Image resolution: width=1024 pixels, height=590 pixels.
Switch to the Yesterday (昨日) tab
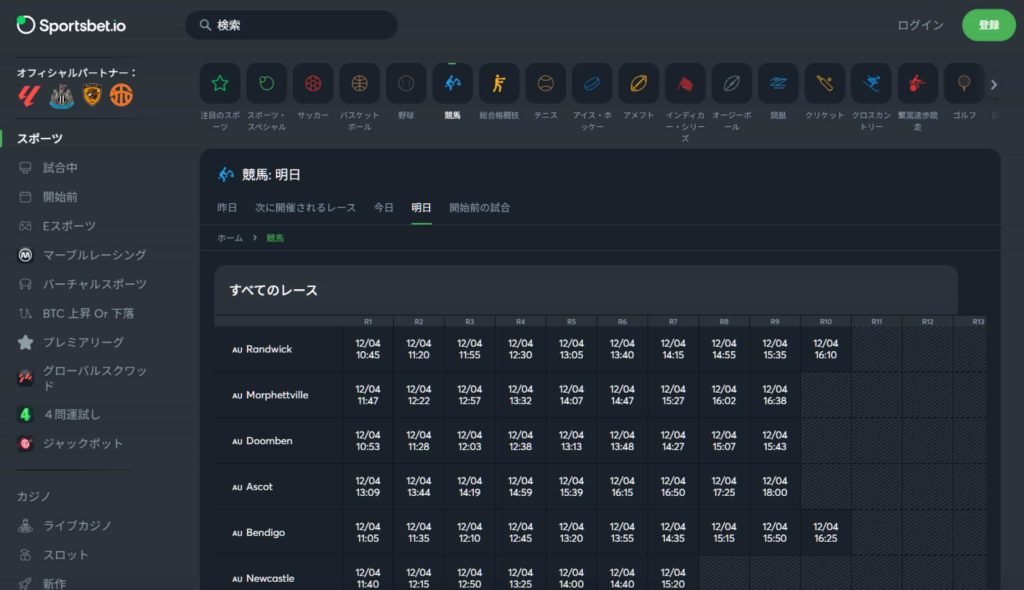pos(227,208)
